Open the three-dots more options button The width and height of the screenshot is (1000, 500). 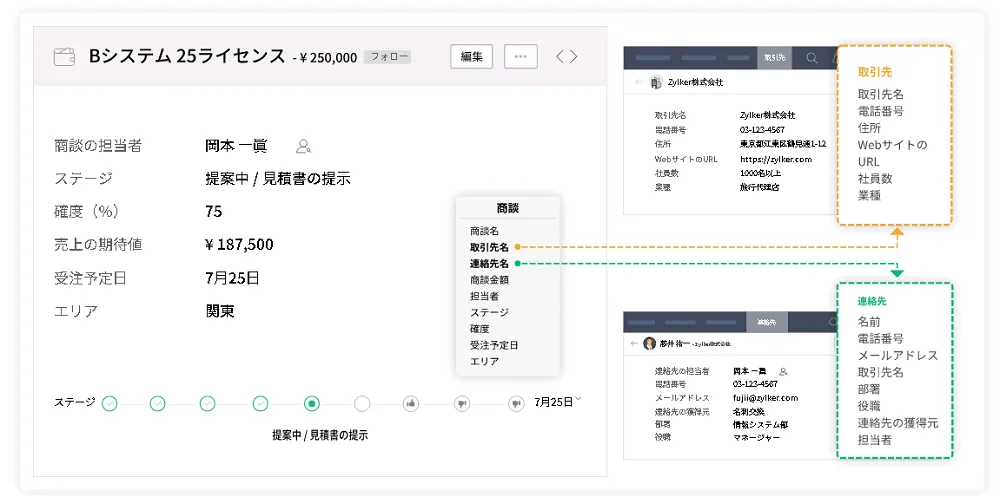[520, 56]
